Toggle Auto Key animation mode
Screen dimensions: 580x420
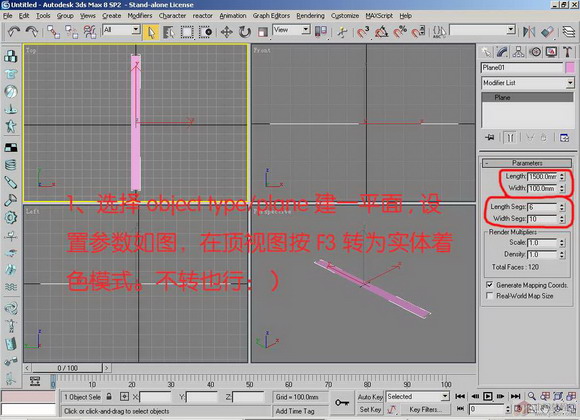tap(370, 397)
